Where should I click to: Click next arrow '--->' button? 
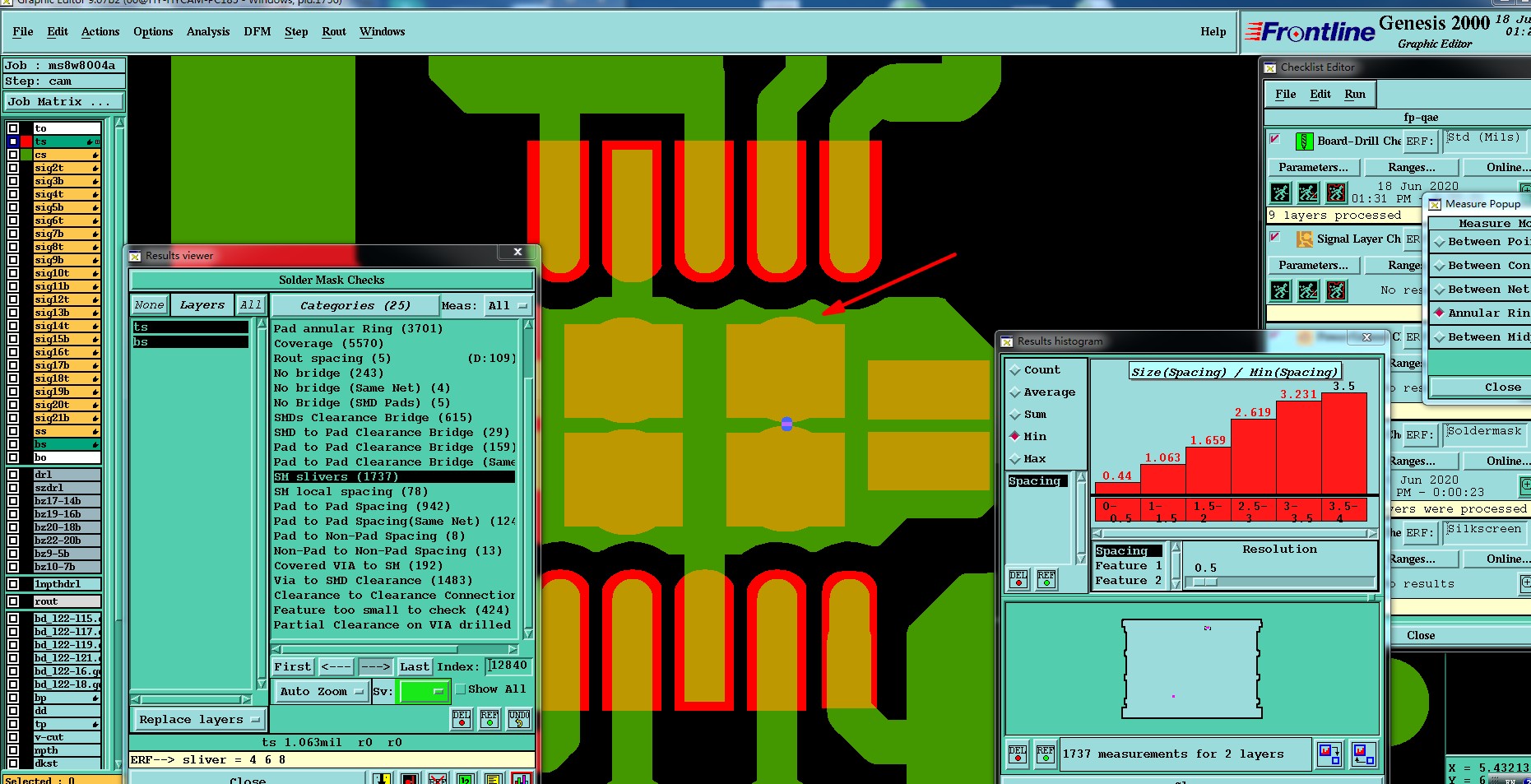(x=376, y=666)
